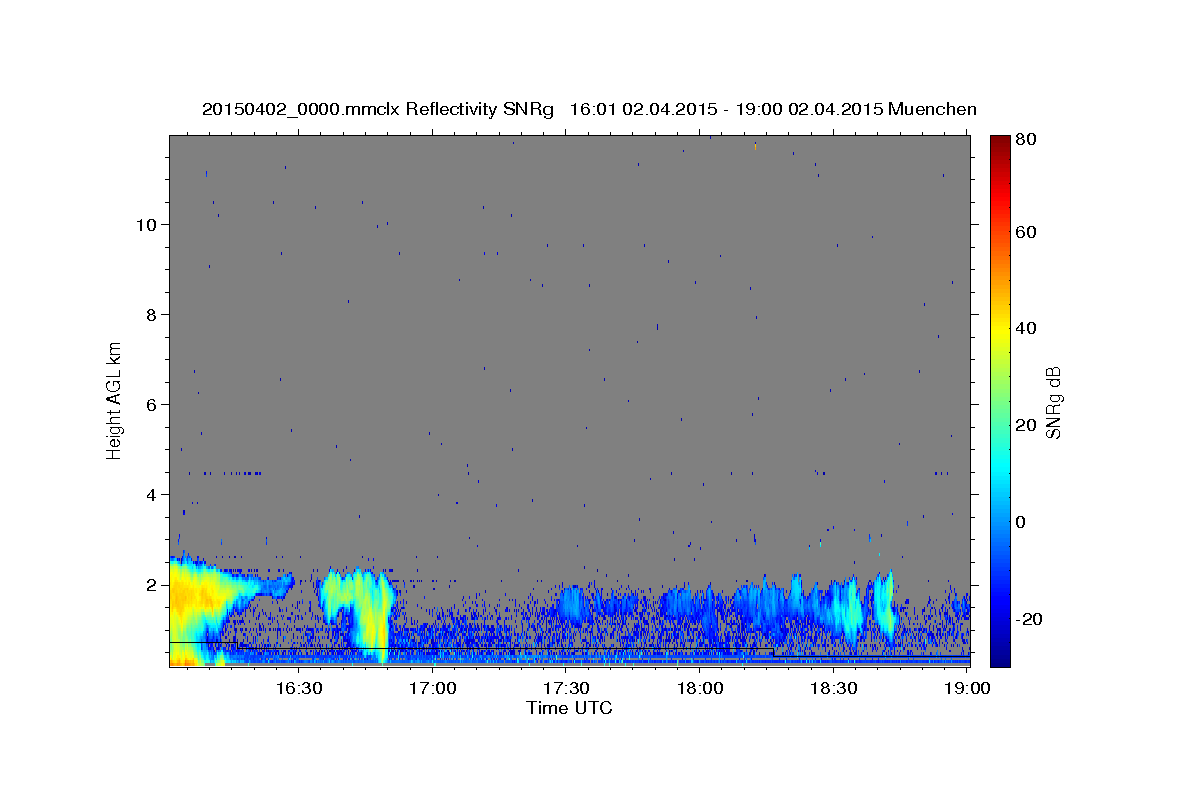Click the 17:00 time tick label
Image resolution: width=1200 pixels, height=800 pixels.
pos(432,689)
